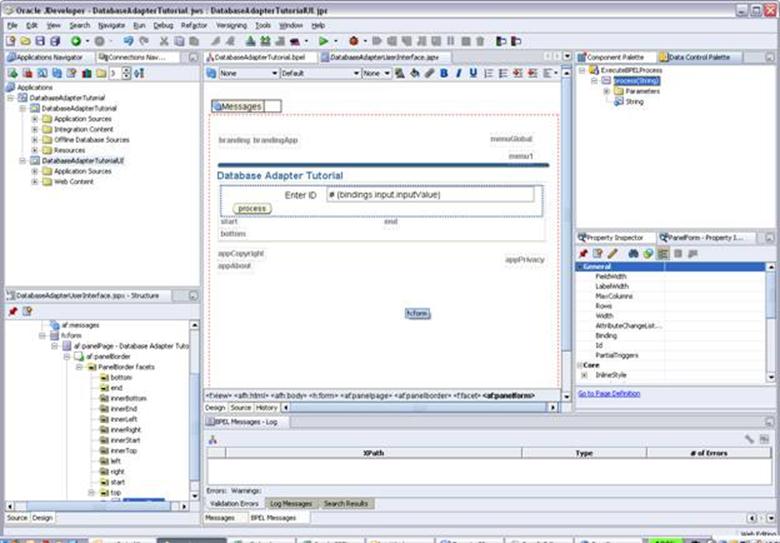Select 'process(String)' in Data Control Palette
Image resolution: width=780 pixels, height=543 pixels.
pyautogui.click(x=637, y=81)
